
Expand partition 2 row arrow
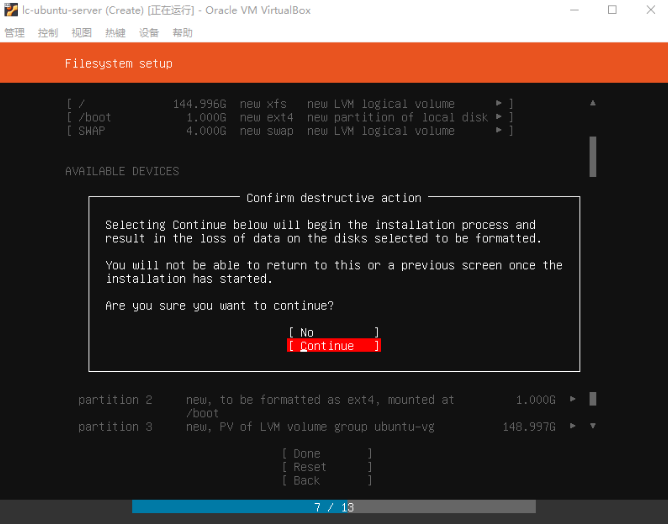point(573,399)
